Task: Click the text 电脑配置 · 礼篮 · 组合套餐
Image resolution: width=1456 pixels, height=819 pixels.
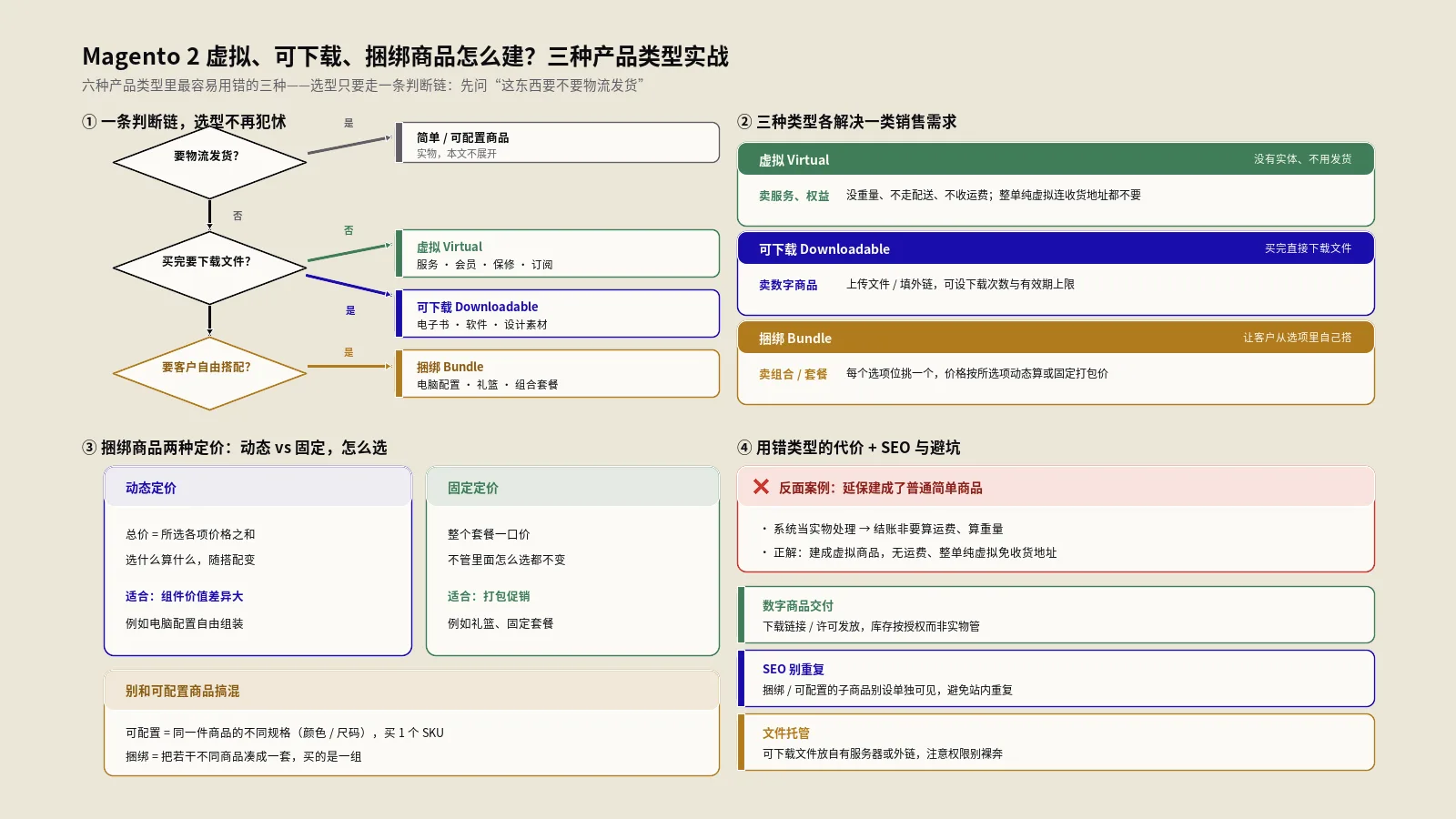Action: [487, 384]
